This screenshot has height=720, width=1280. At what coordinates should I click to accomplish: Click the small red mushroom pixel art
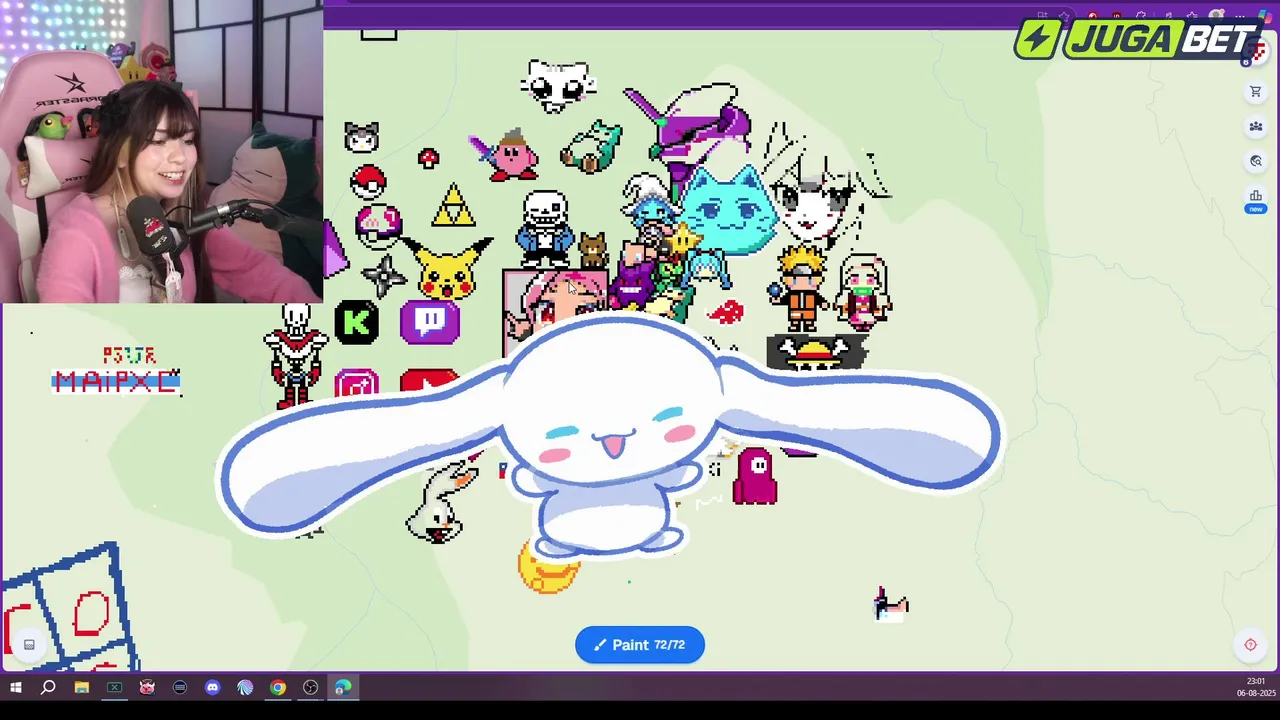coord(428,158)
